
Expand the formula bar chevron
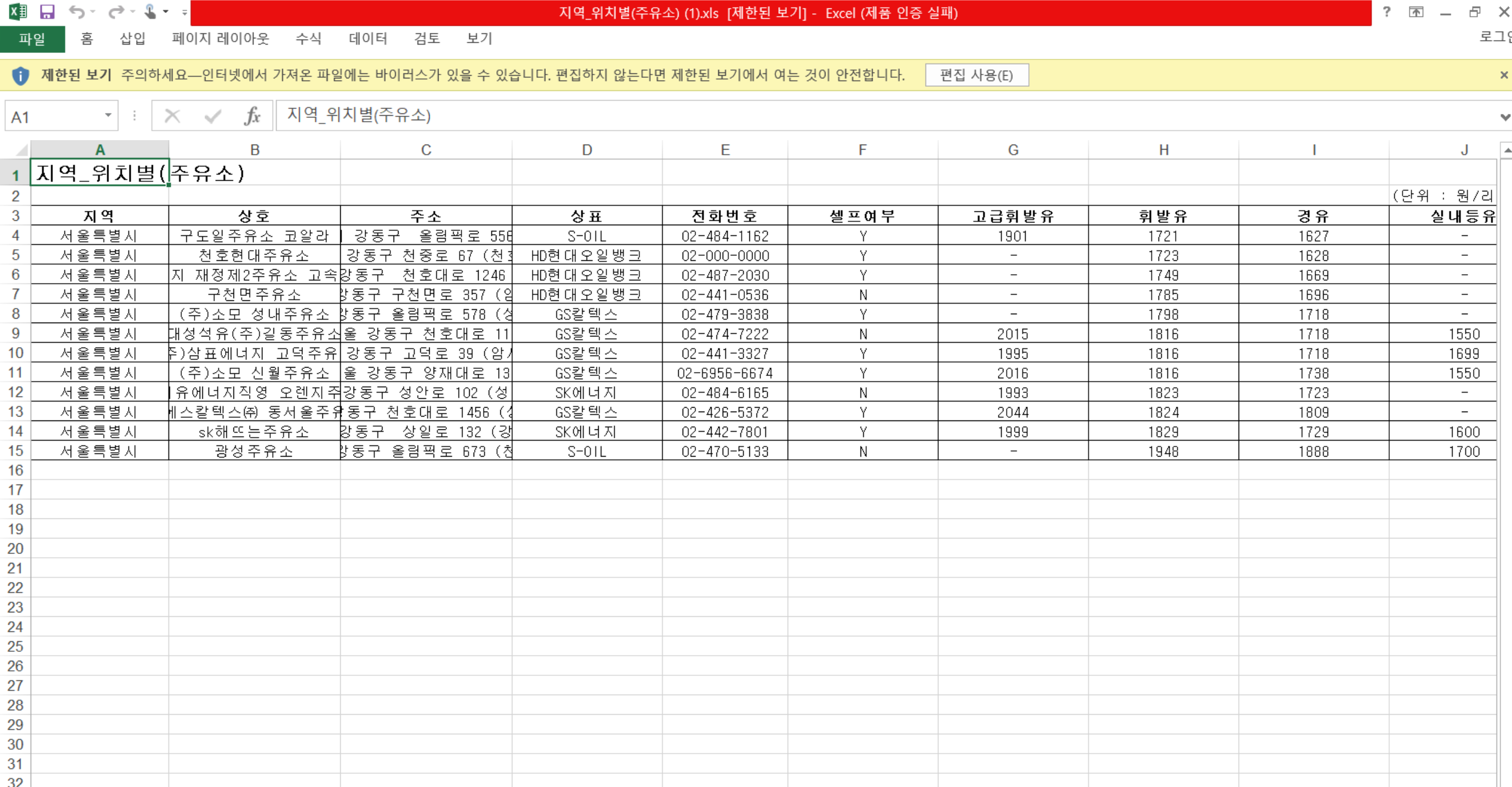(1504, 117)
